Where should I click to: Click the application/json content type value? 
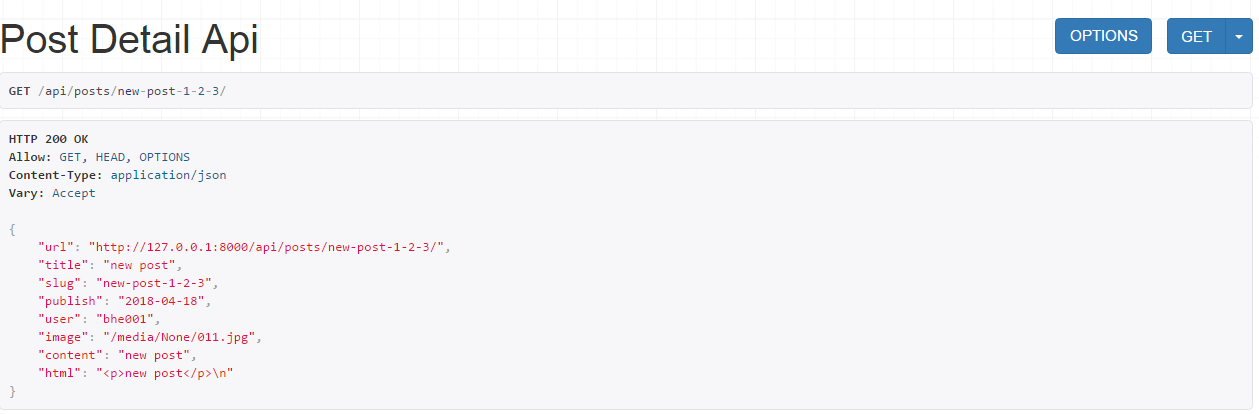[168, 175]
